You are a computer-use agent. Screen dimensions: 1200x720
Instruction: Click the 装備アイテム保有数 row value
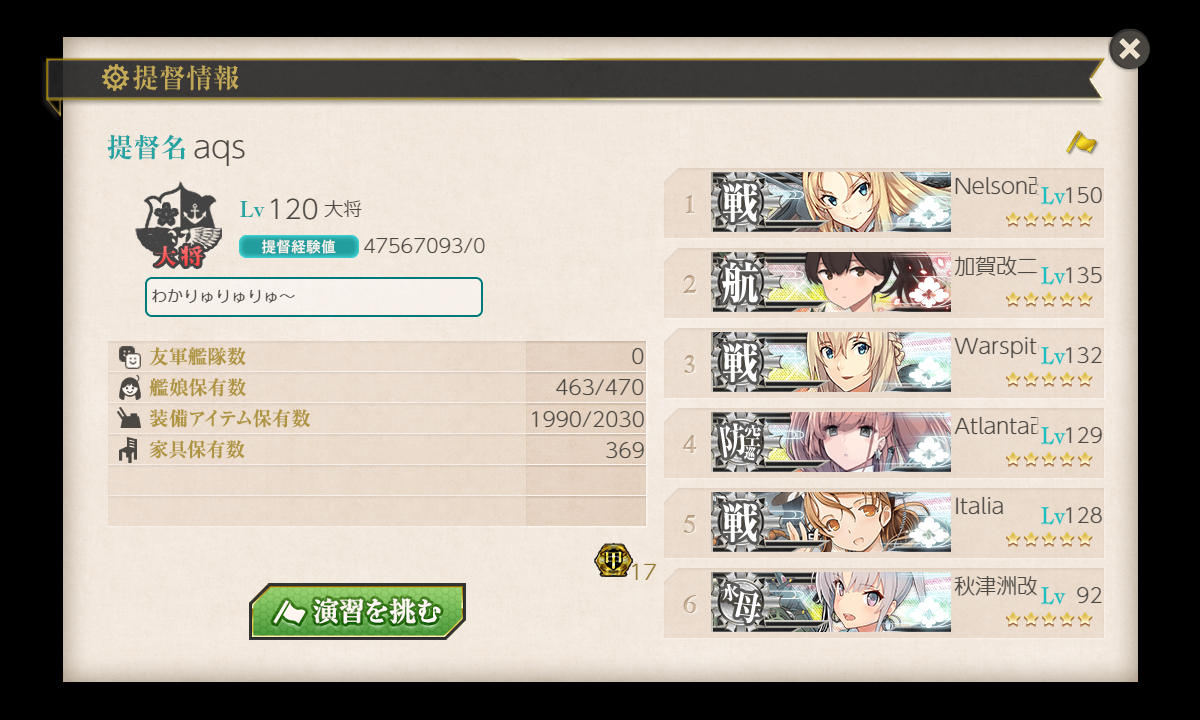587,419
